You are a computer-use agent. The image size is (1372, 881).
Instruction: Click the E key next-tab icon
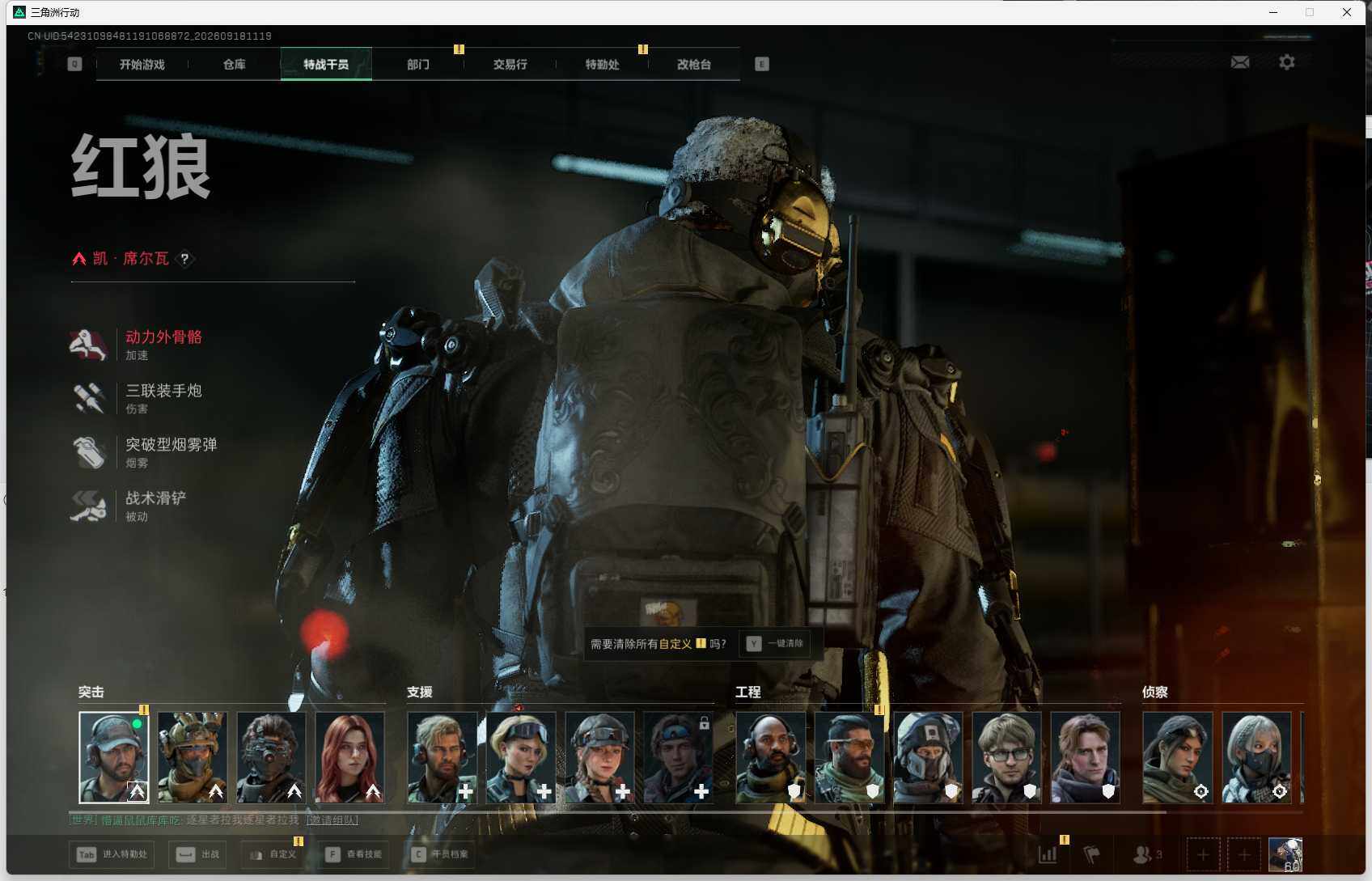click(761, 64)
